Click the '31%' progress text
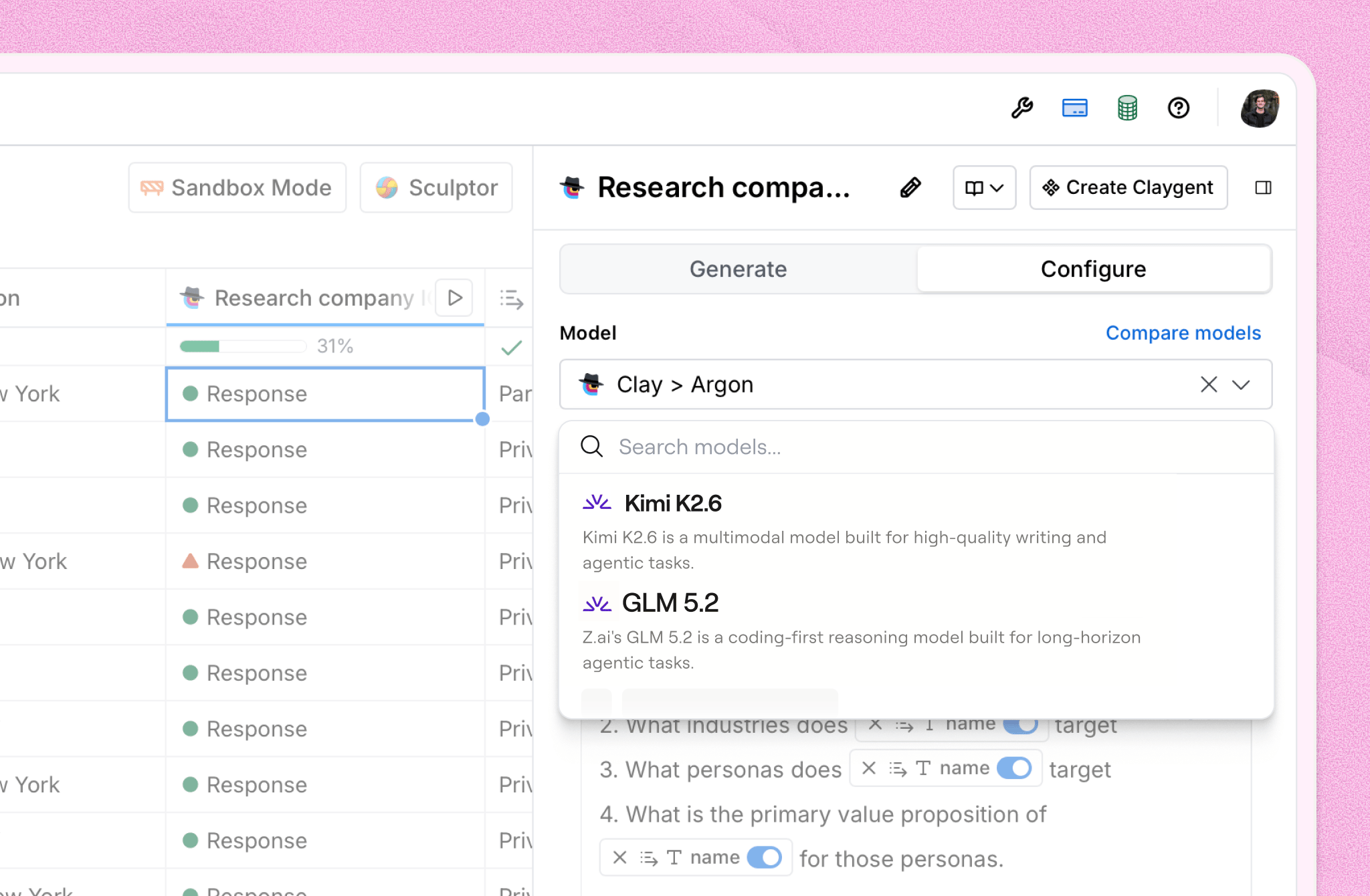Screen dimensions: 1370x896 tap(335, 346)
